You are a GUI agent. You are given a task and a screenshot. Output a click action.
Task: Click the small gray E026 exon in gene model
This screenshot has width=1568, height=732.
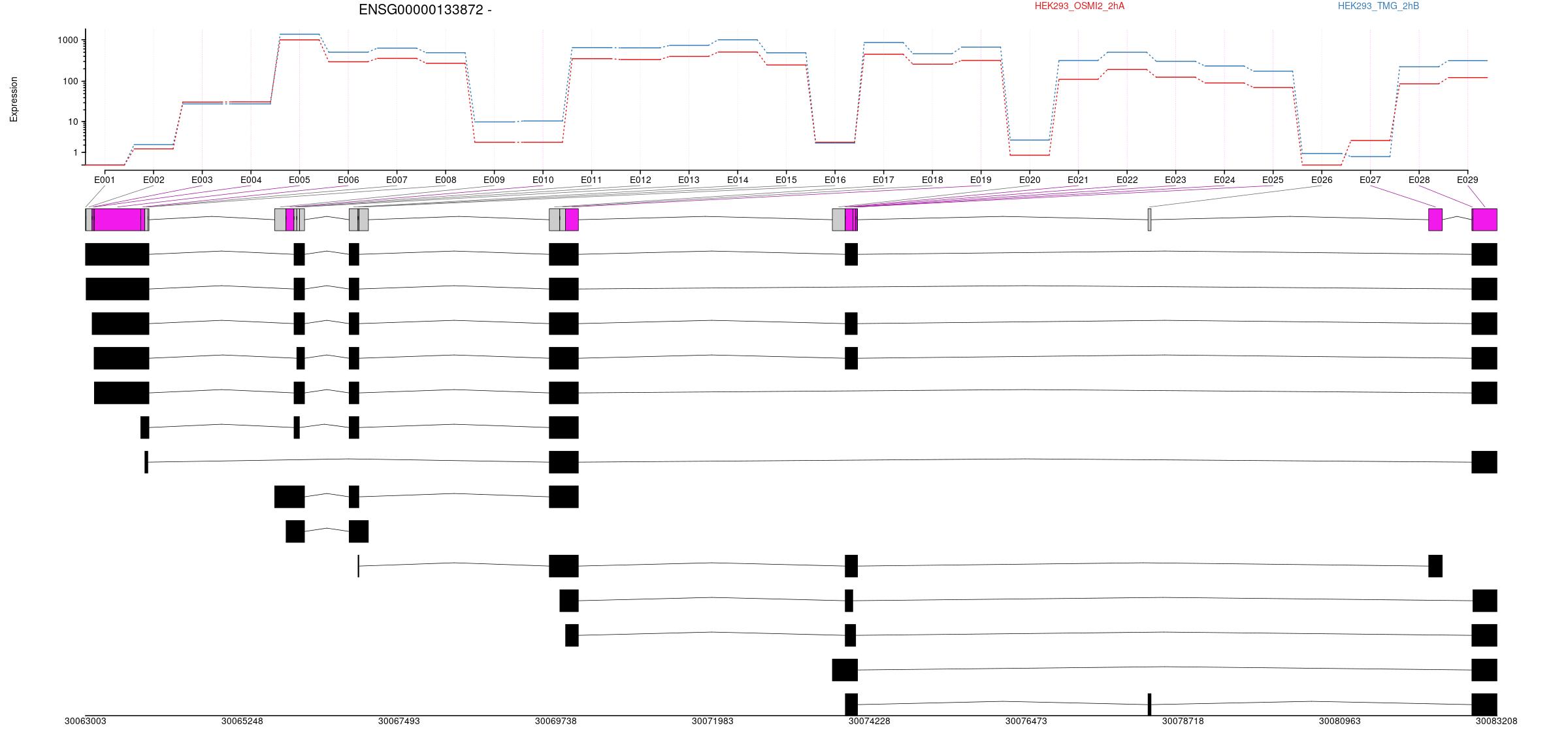coord(1149,220)
